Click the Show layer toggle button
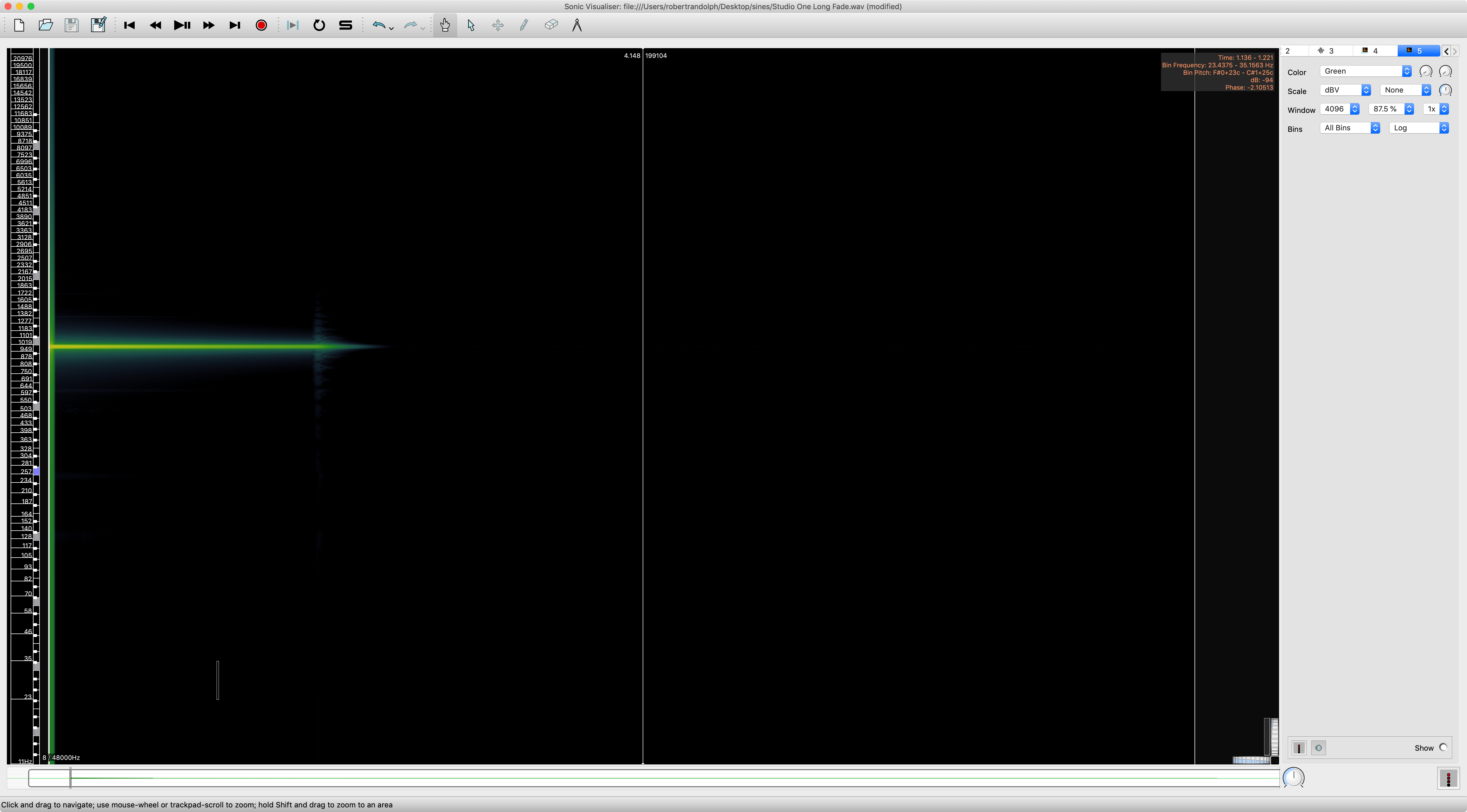This screenshot has height=812, width=1467. coord(1443,748)
